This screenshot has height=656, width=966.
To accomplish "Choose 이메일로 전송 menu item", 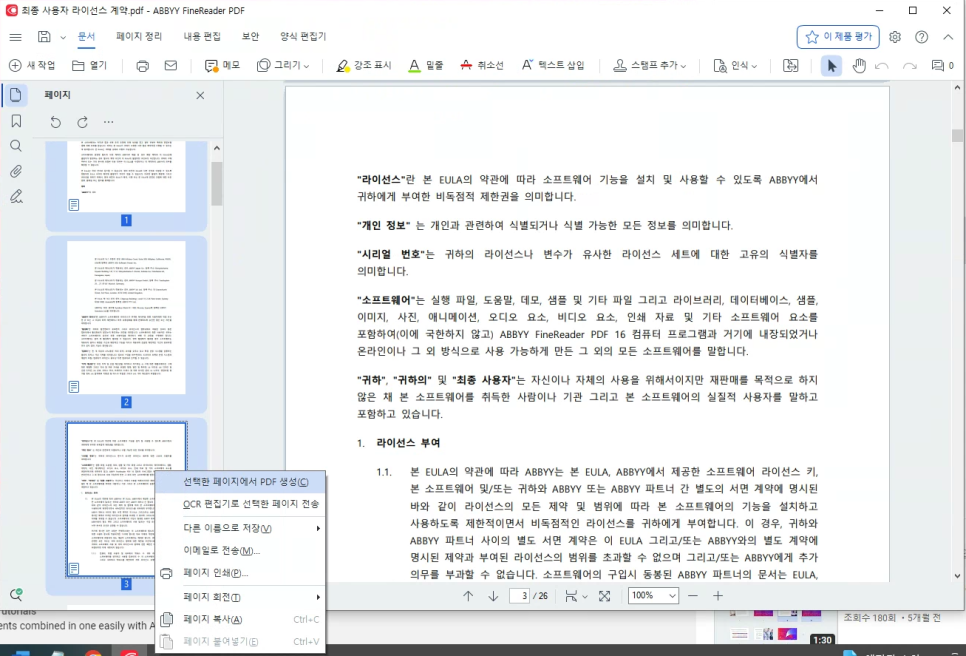I will tap(240, 551).
